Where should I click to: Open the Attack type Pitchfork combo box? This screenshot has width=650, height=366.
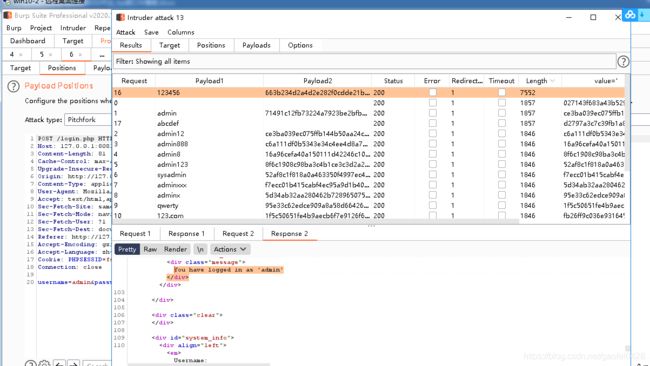point(88,119)
